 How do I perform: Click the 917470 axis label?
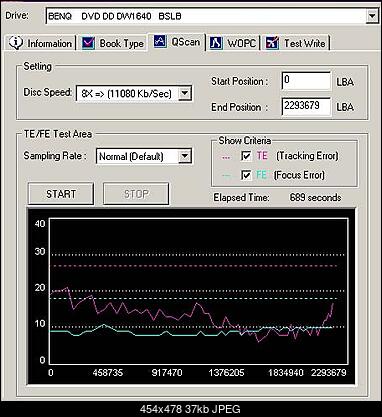(167, 372)
